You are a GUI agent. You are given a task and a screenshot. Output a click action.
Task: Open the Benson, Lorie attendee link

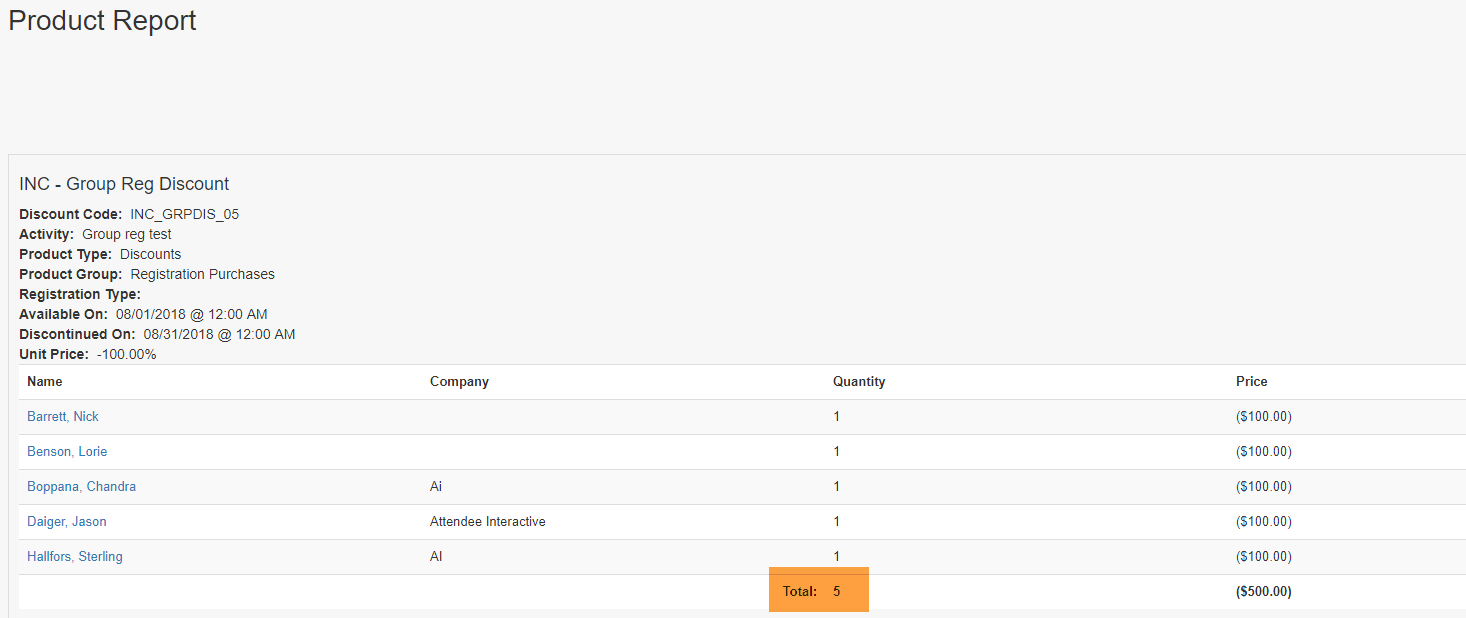click(67, 451)
